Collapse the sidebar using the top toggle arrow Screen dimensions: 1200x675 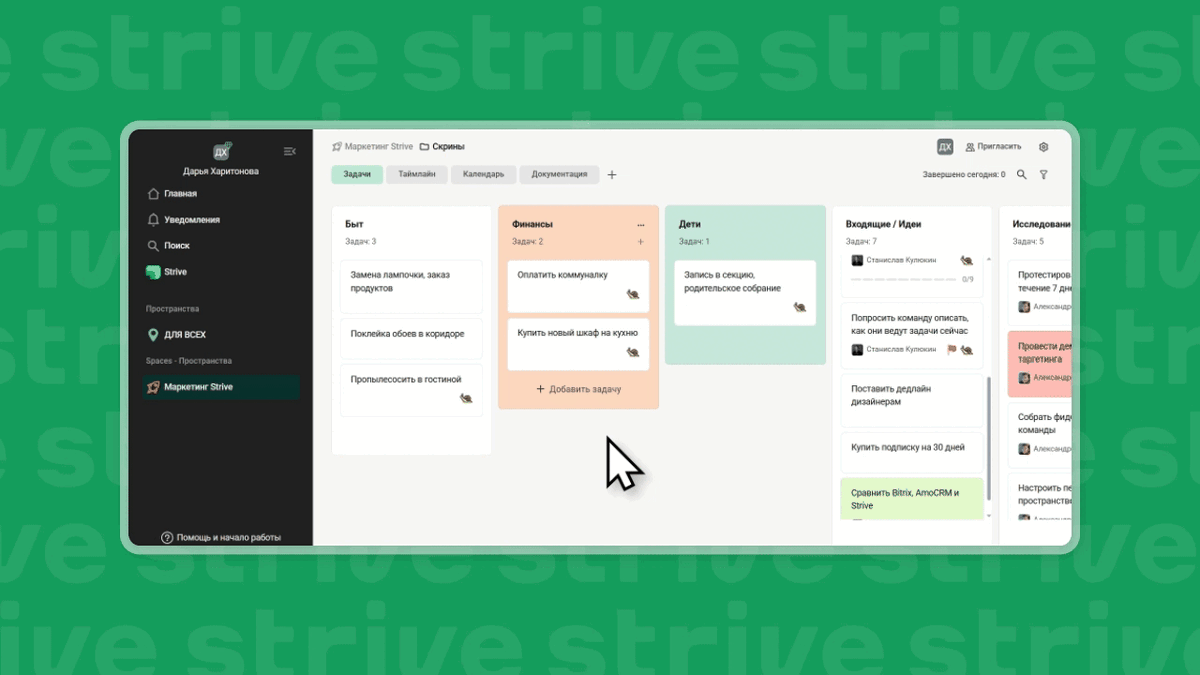click(x=289, y=151)
